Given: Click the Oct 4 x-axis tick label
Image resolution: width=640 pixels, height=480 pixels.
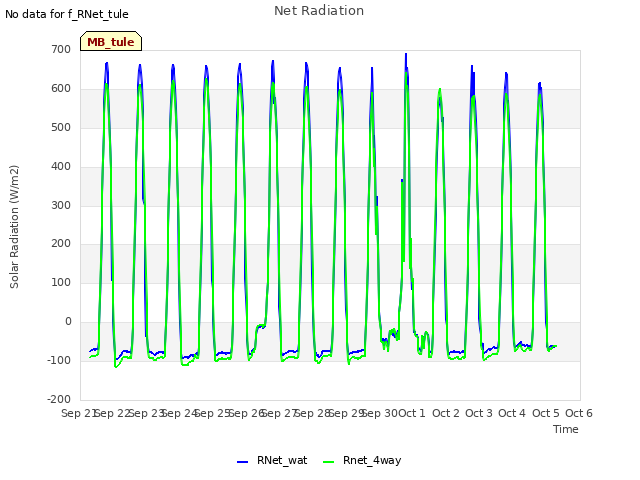Looking at the screenshot, I should [x=512, y=413].
